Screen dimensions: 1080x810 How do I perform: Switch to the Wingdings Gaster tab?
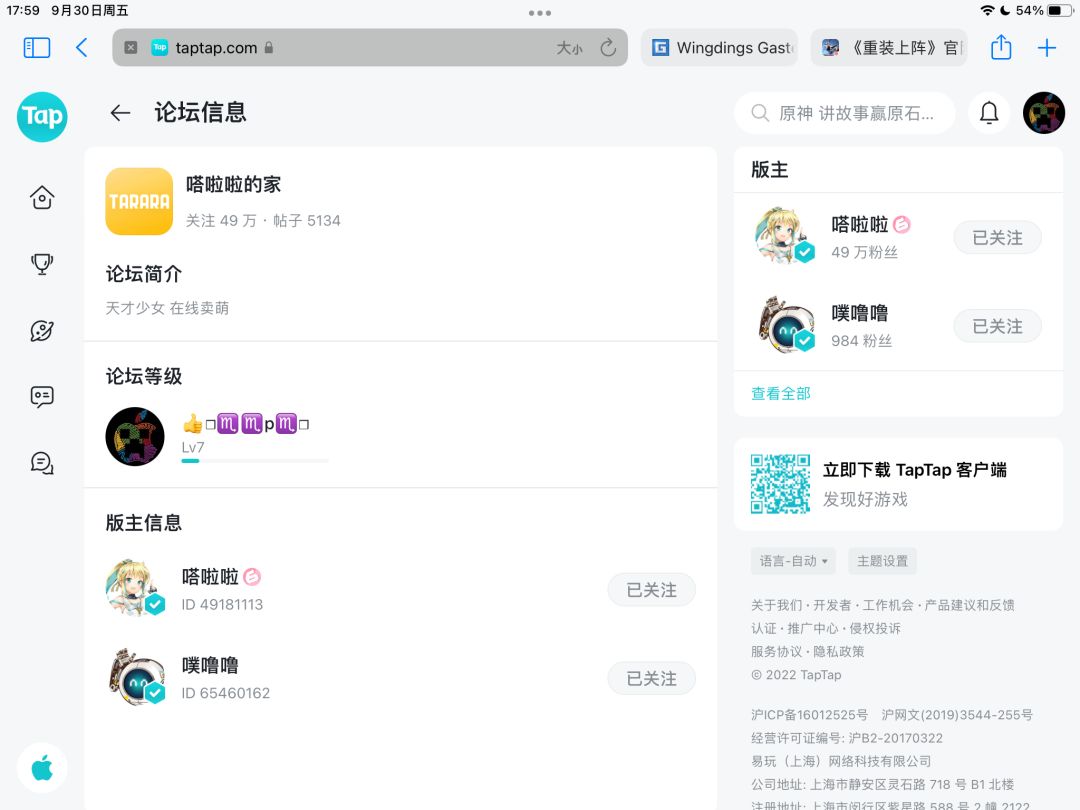(x=719, y=48)
